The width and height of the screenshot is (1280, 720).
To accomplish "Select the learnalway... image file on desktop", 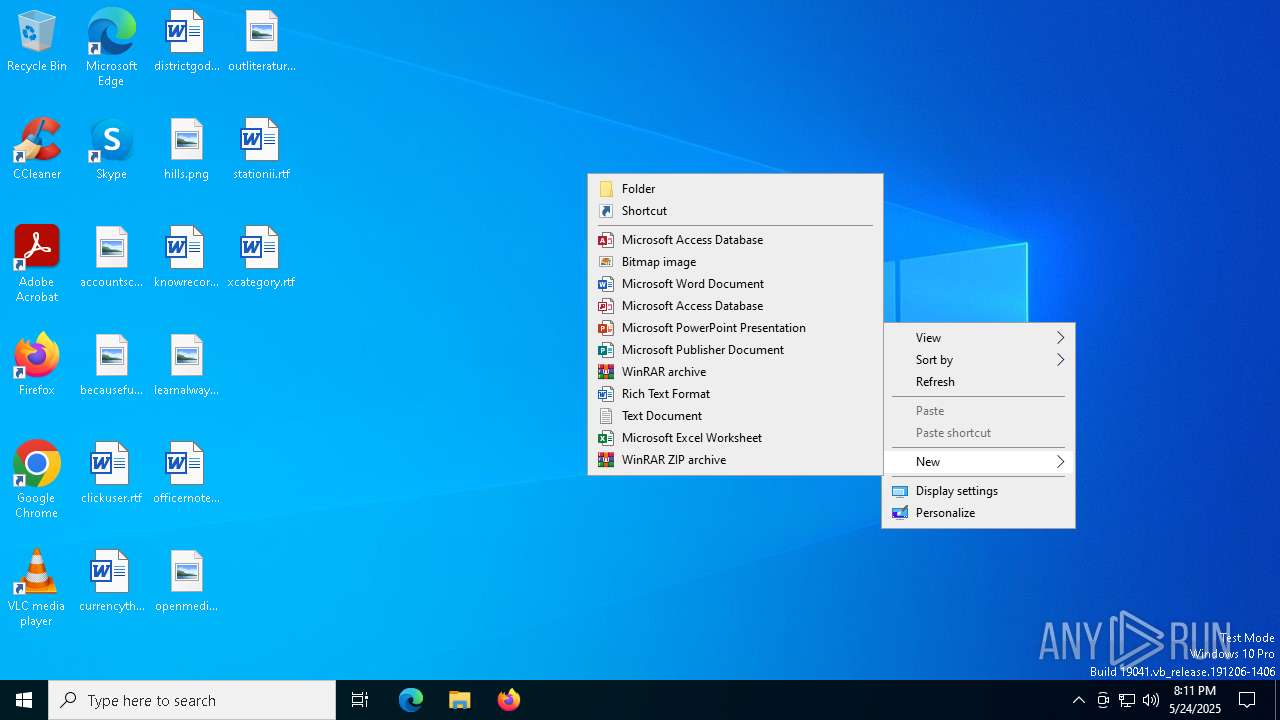I will (186, 366).
